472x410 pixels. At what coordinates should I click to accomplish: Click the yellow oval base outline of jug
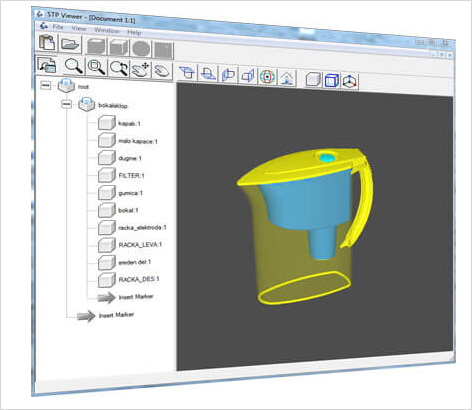(x=304, y=289)
